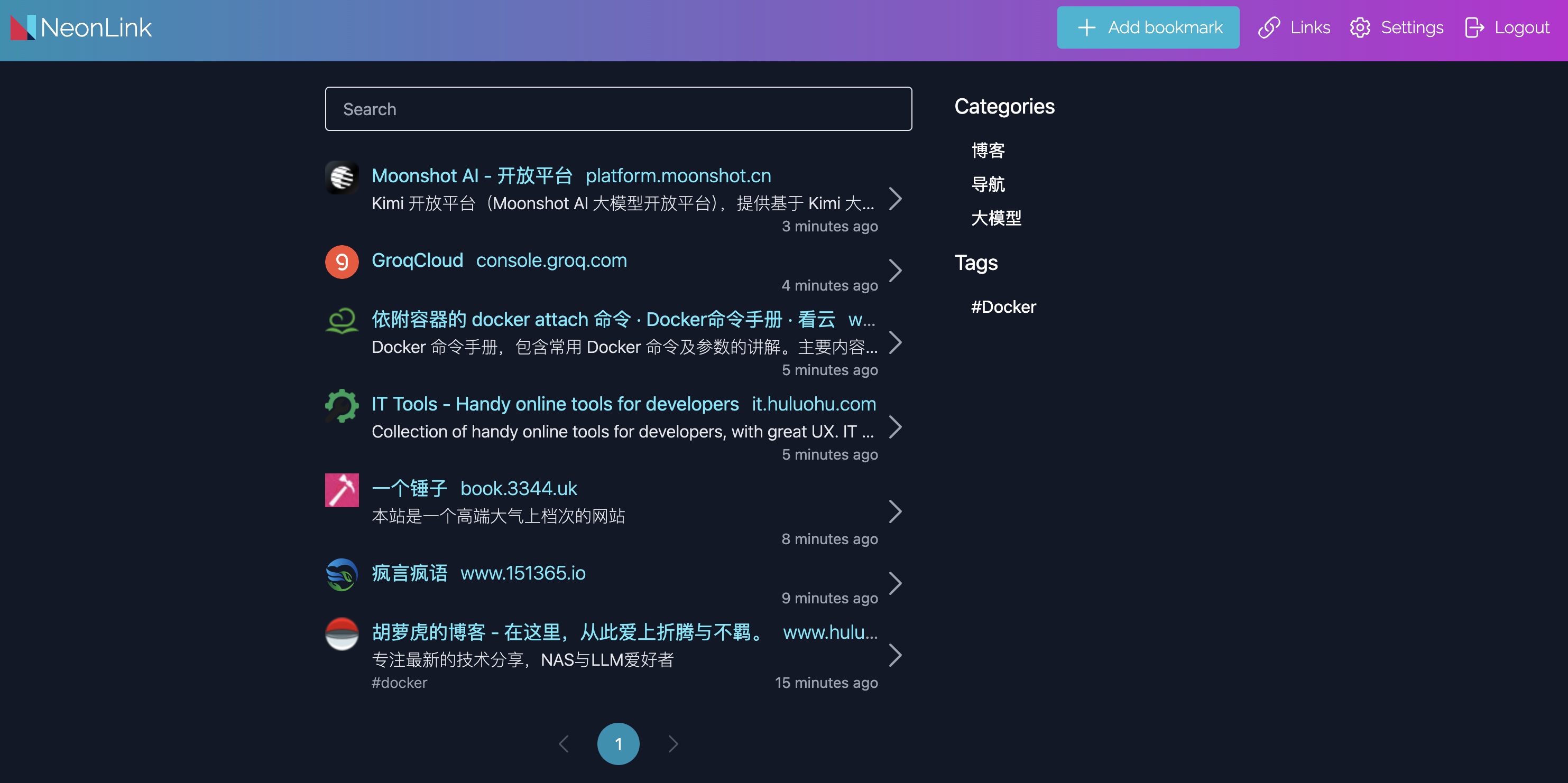Click the 胡萝虎的博客 favicon
Image resolution: width=1568 pixels, height=783 pixels.
[x=342, y=634]
